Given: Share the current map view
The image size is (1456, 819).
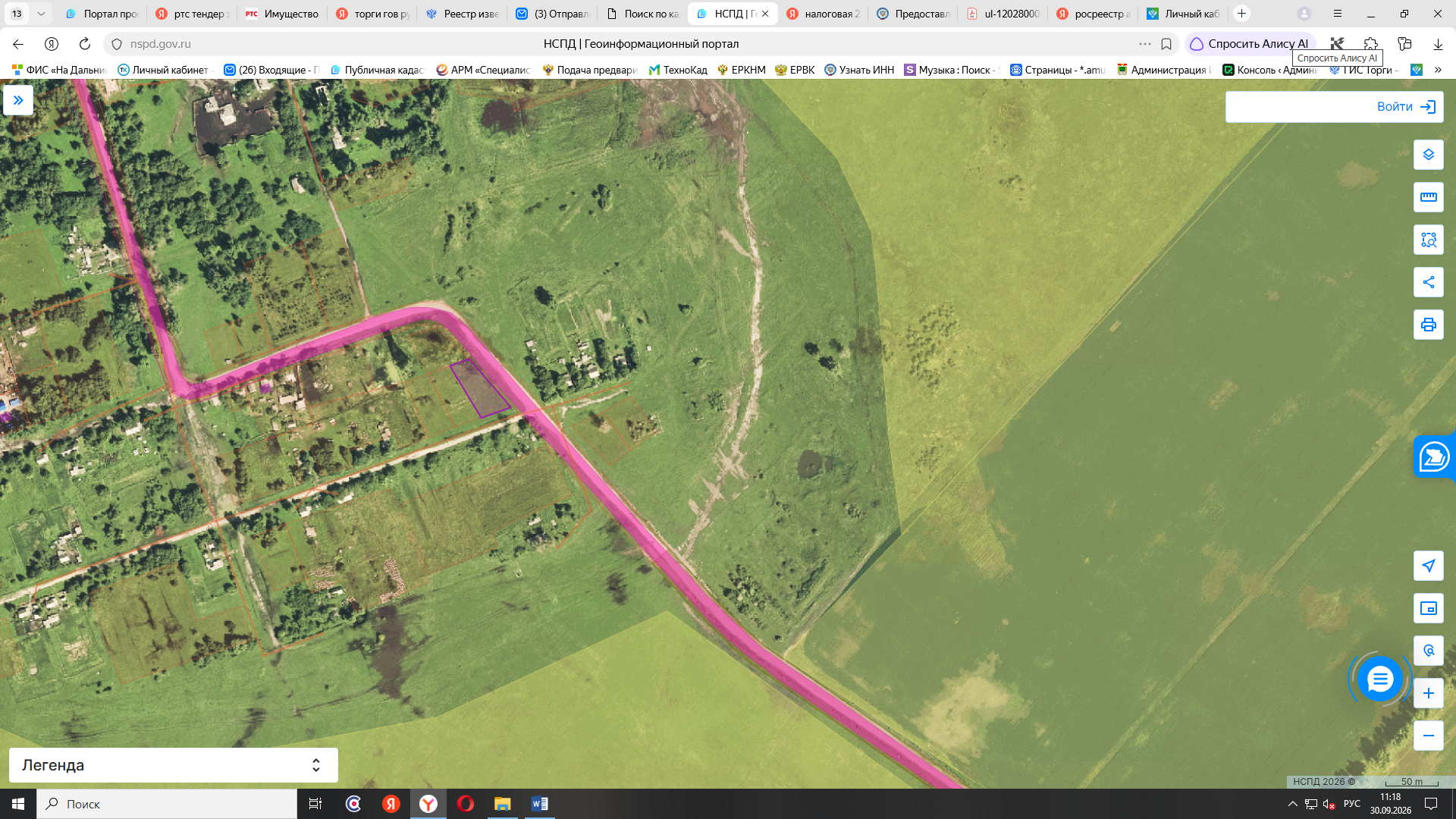Looking at the screenshot, I should point(1429,282).
